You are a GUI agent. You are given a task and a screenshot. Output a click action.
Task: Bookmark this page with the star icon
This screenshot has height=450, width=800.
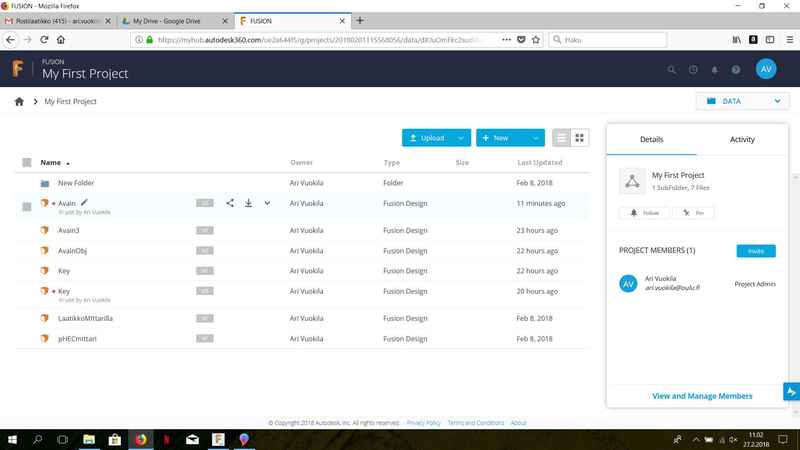click(536, 40)
